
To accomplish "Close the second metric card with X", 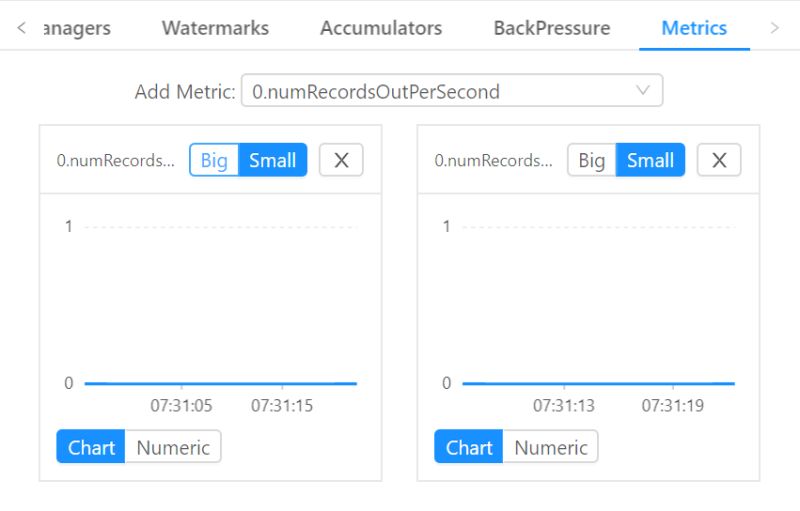I will click(x=719, y=160).
